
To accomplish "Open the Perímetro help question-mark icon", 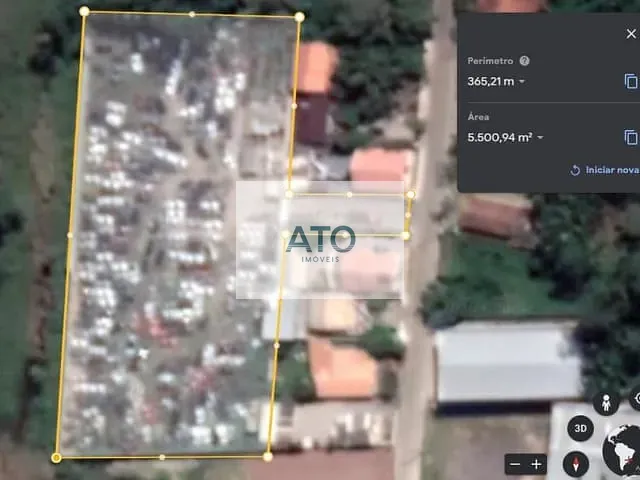I will 524,61.
